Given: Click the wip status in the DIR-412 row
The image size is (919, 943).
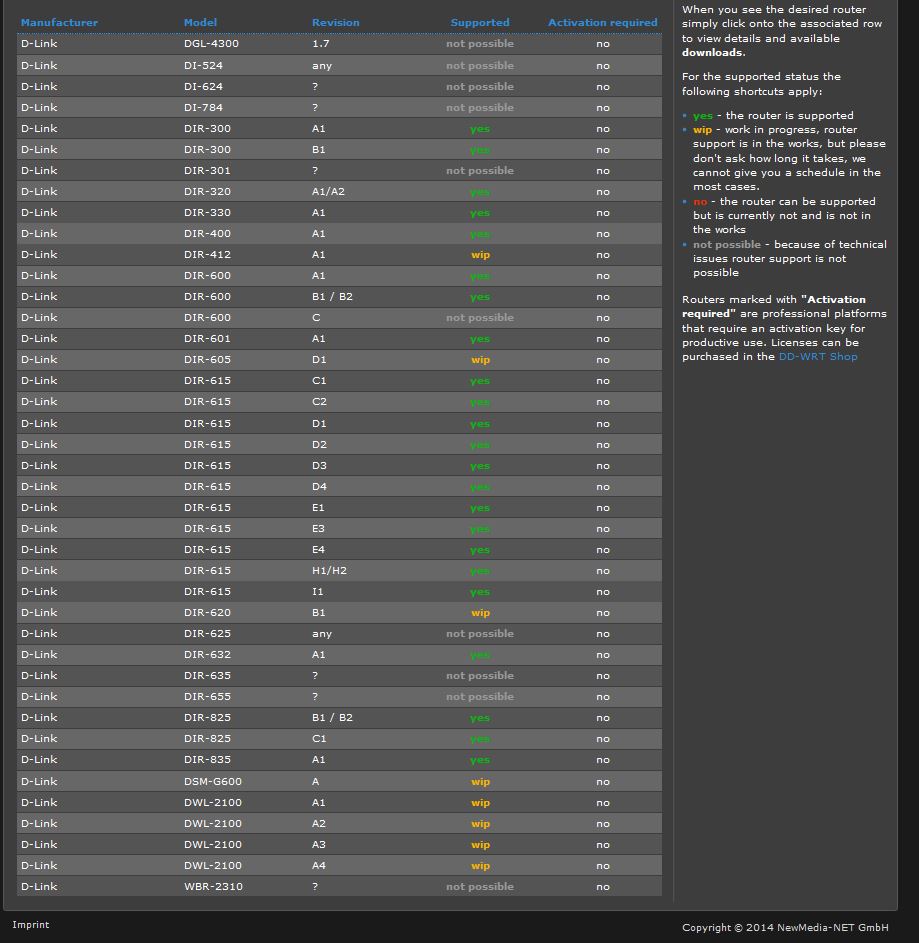Looking at the screenshot, I should click(480, 254).
